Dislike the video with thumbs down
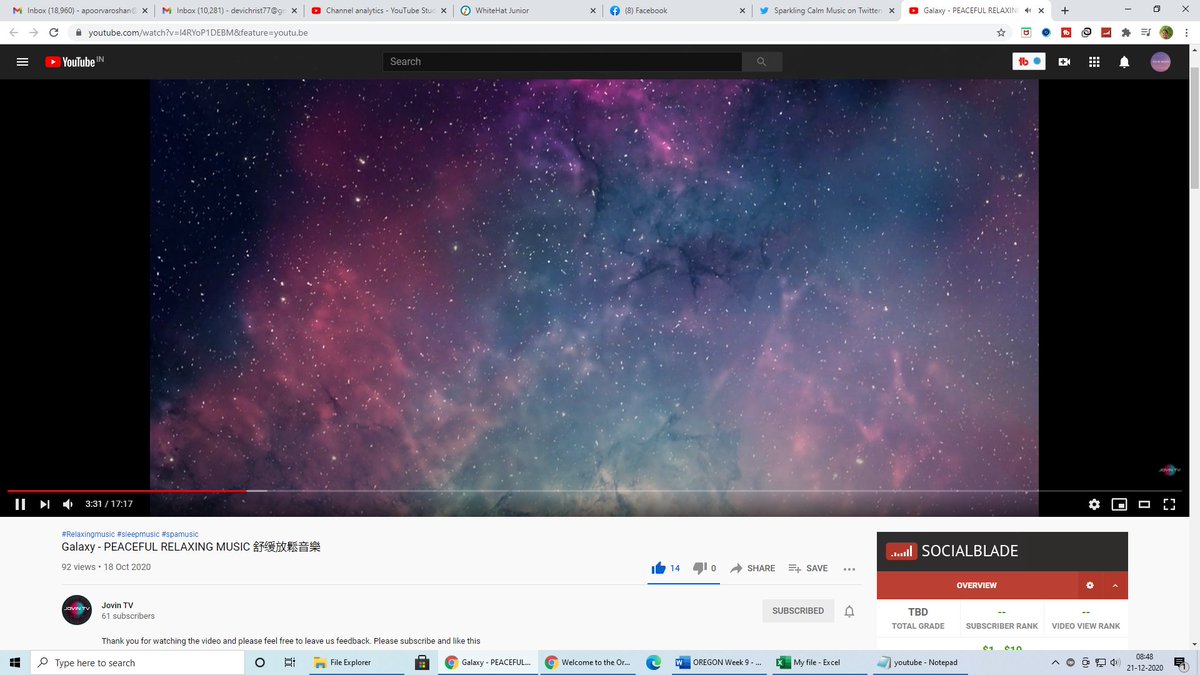The width and height of the screenshot is (1200, 675). (x=705, y=568)
